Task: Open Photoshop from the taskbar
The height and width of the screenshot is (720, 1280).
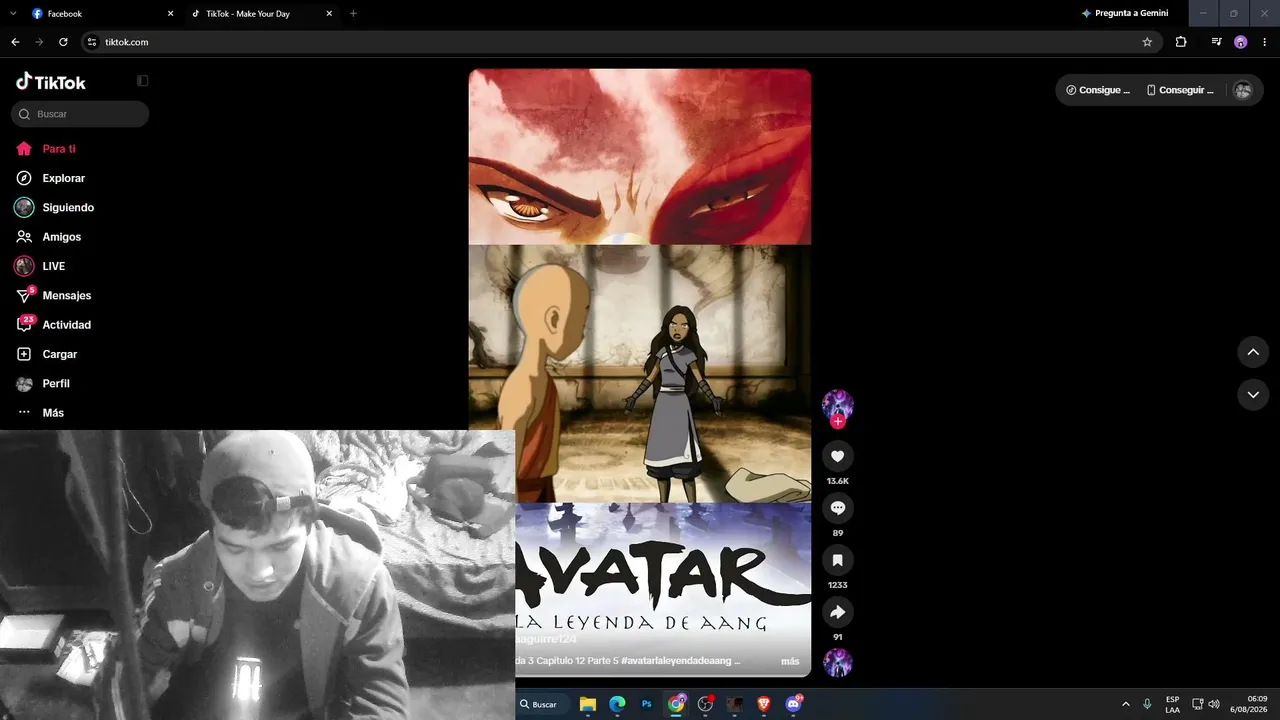Action: tap(647, 704)
